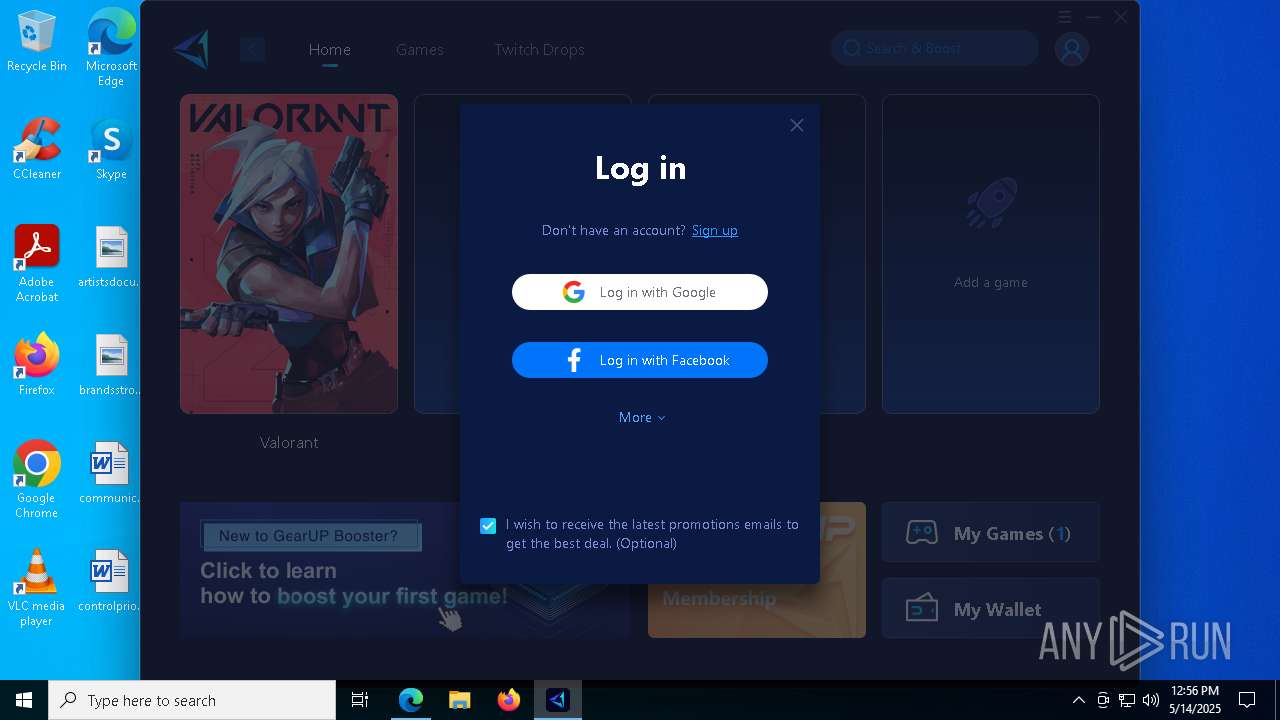1280x720 pixels.
Task: Click the Valorant label under card
Action: 289,442
